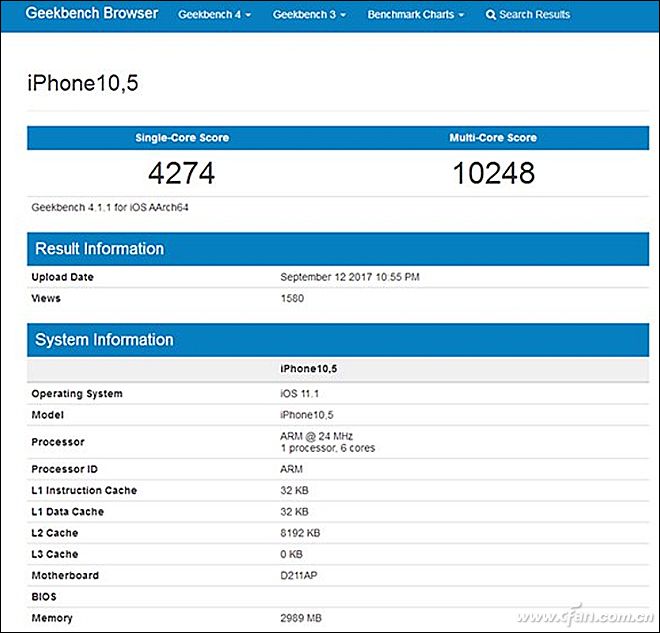Select the iPhone10,5 page title
The width and height of the screenshot is (660, 633).
(x=83, y=83)
